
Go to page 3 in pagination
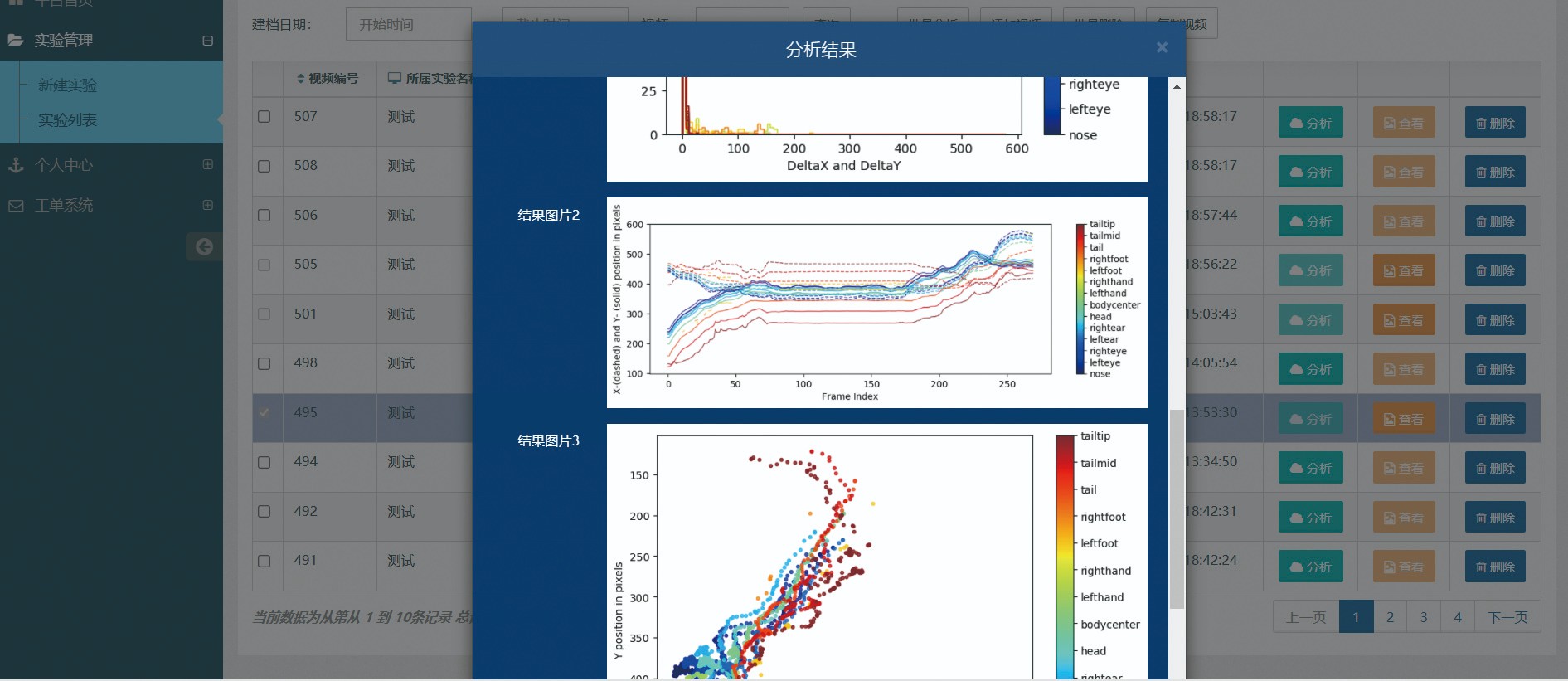(1424, 617)
